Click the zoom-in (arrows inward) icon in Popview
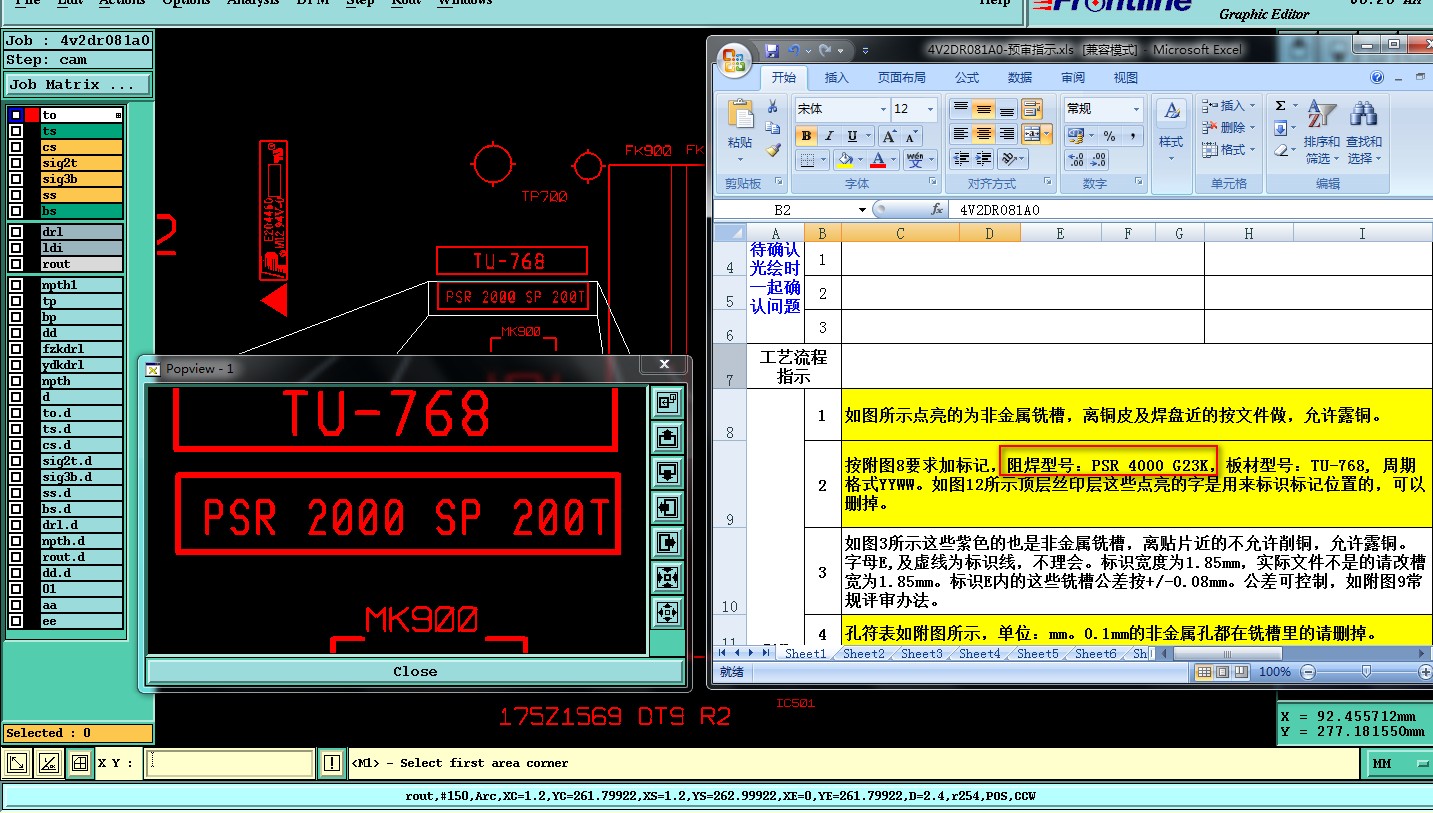This screenshot has width=1433, height=813. pyautogui.click(x=667, y=577)
